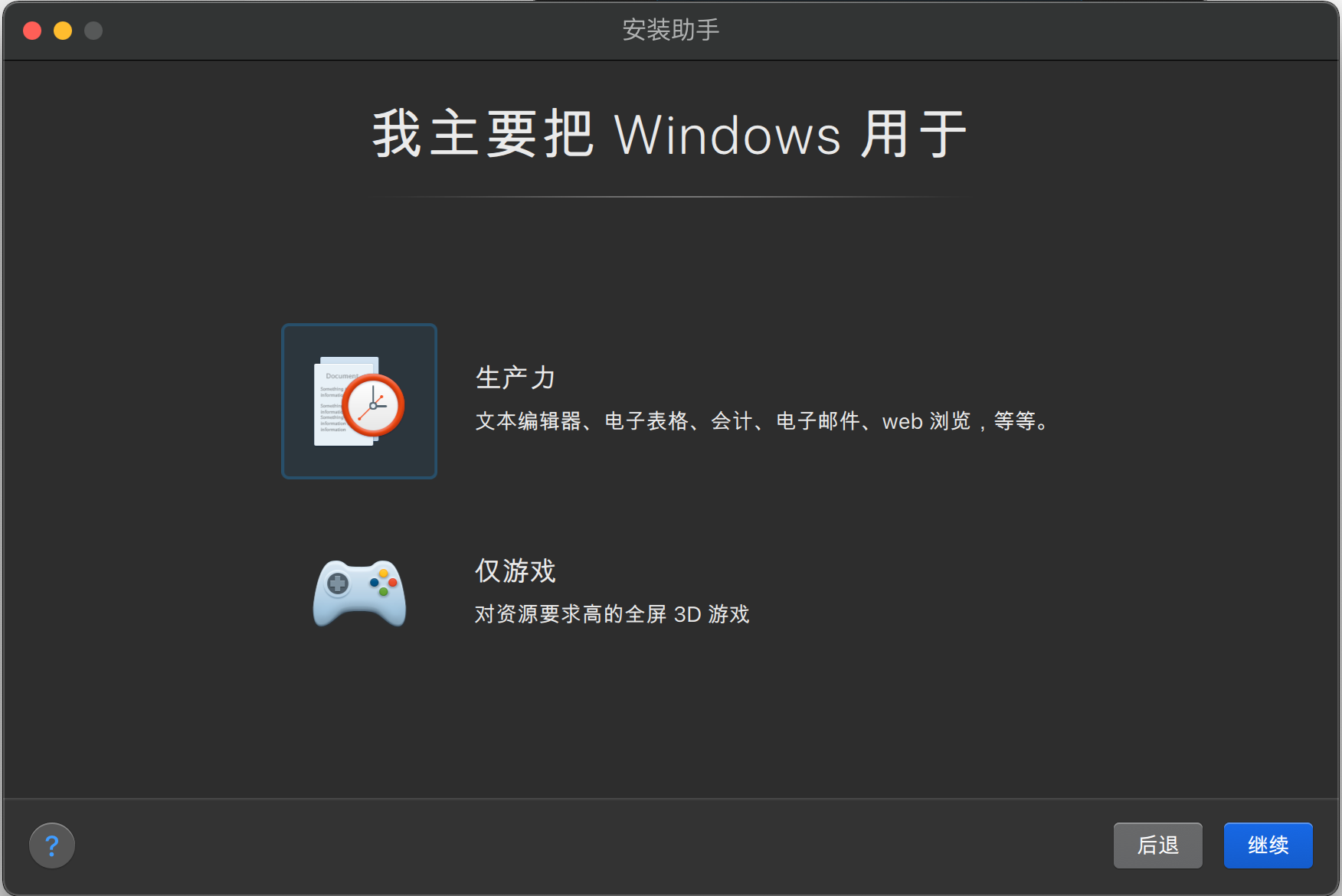The image size is (1342, 896).
Task: Select the Productivity document-and-clock icon
Action: (359, 401)
